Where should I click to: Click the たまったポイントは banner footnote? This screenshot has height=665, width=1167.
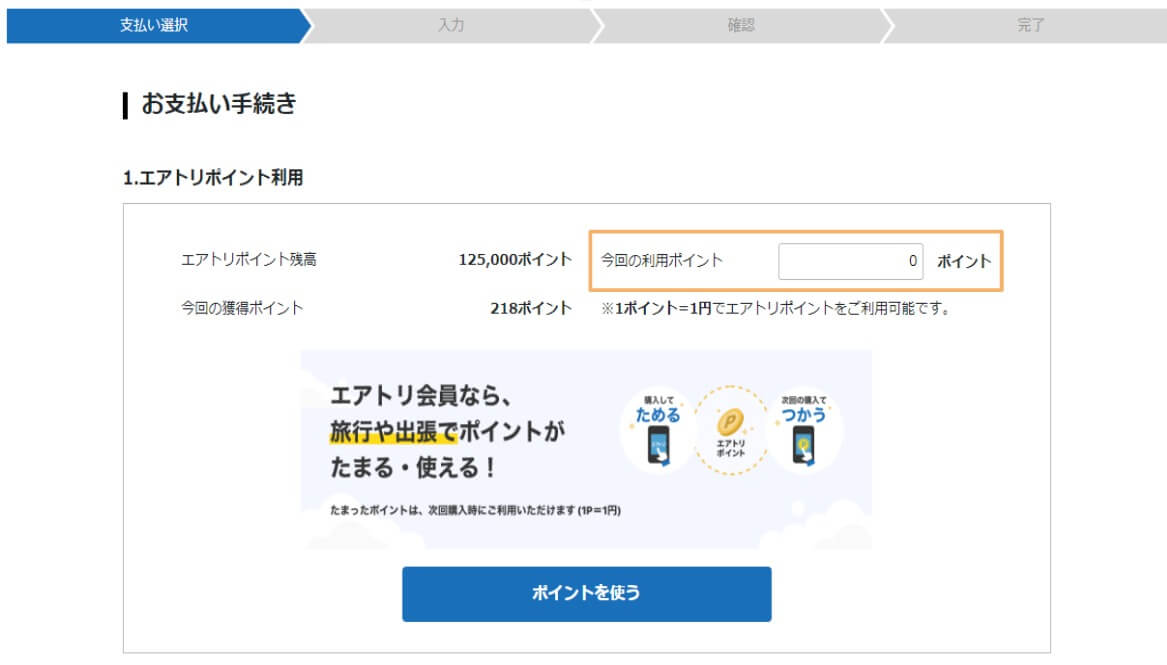point(475,511)
